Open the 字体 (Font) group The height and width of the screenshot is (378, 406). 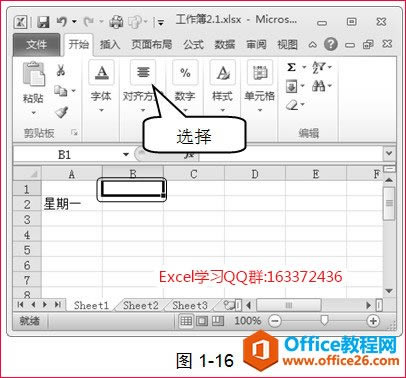tap(101, 87)
